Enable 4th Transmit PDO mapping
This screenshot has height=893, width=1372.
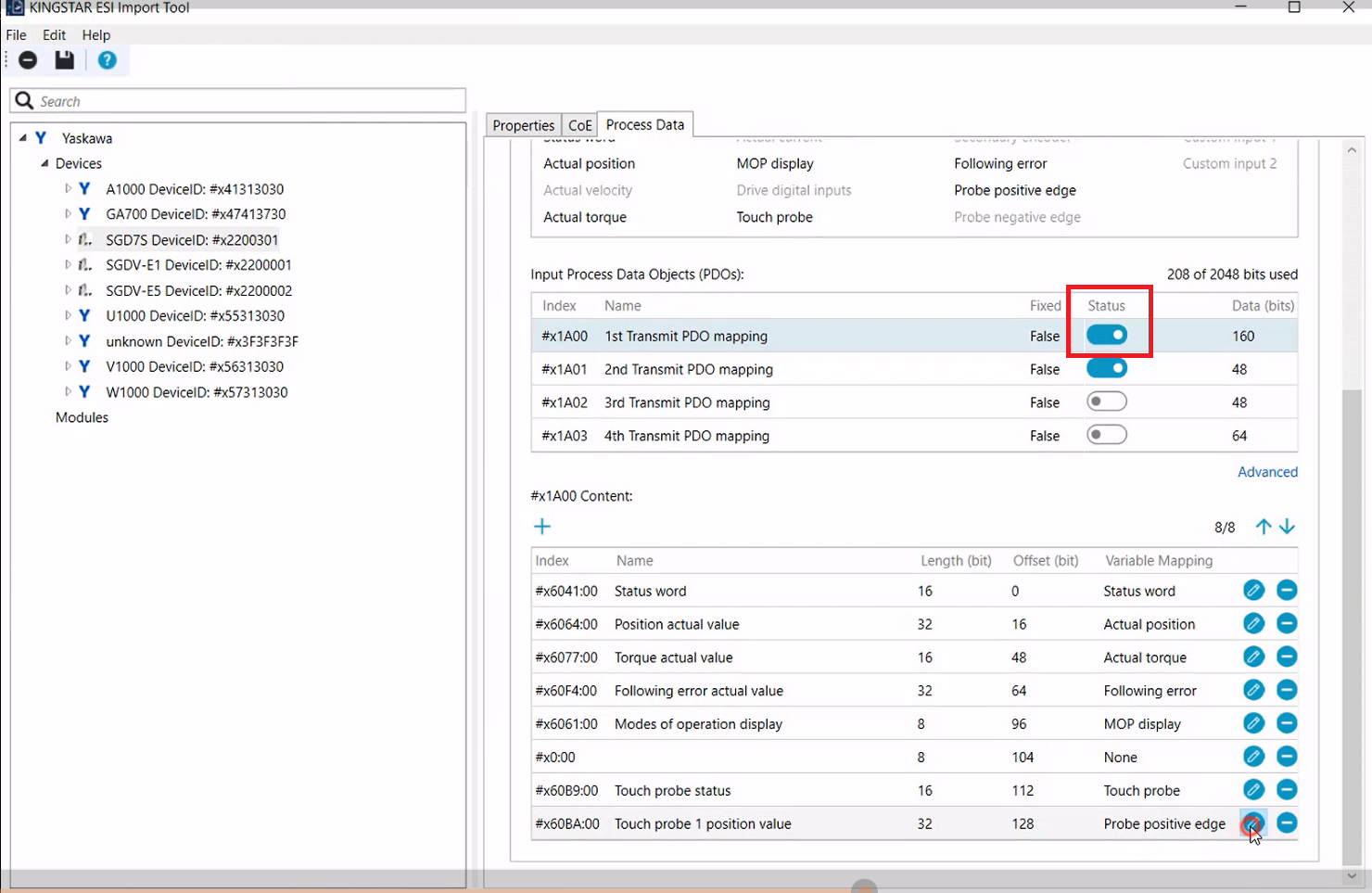[1107, 435]
